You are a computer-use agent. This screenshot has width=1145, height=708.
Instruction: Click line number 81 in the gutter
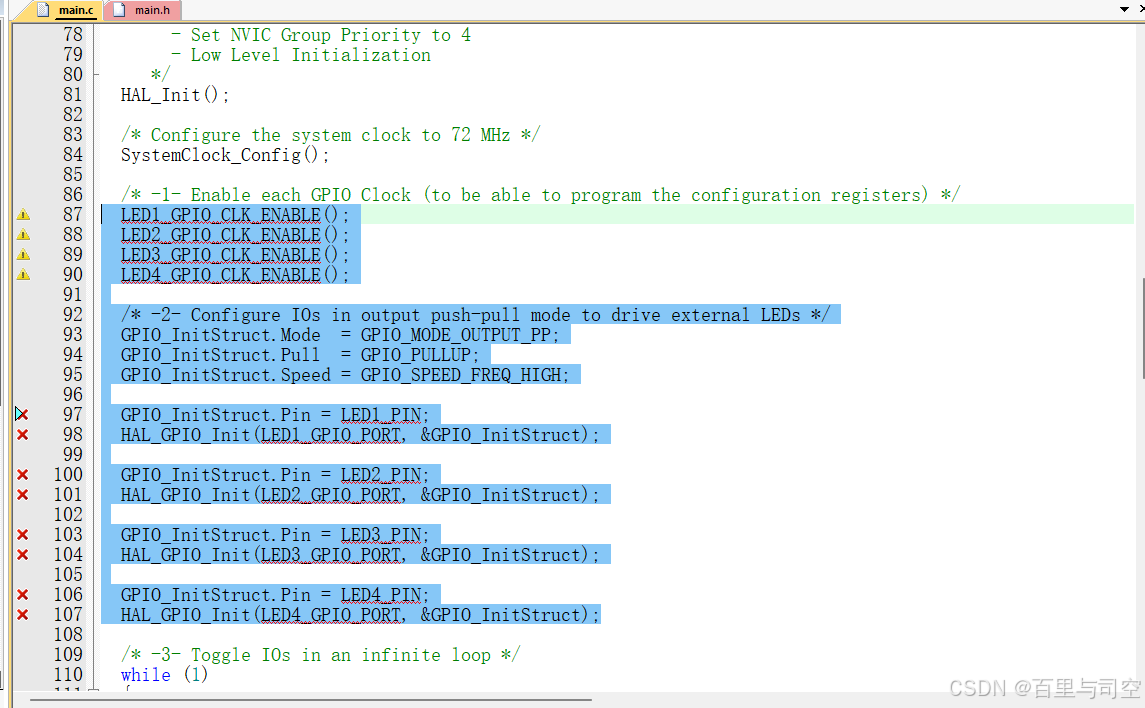(x=72, y=95)
